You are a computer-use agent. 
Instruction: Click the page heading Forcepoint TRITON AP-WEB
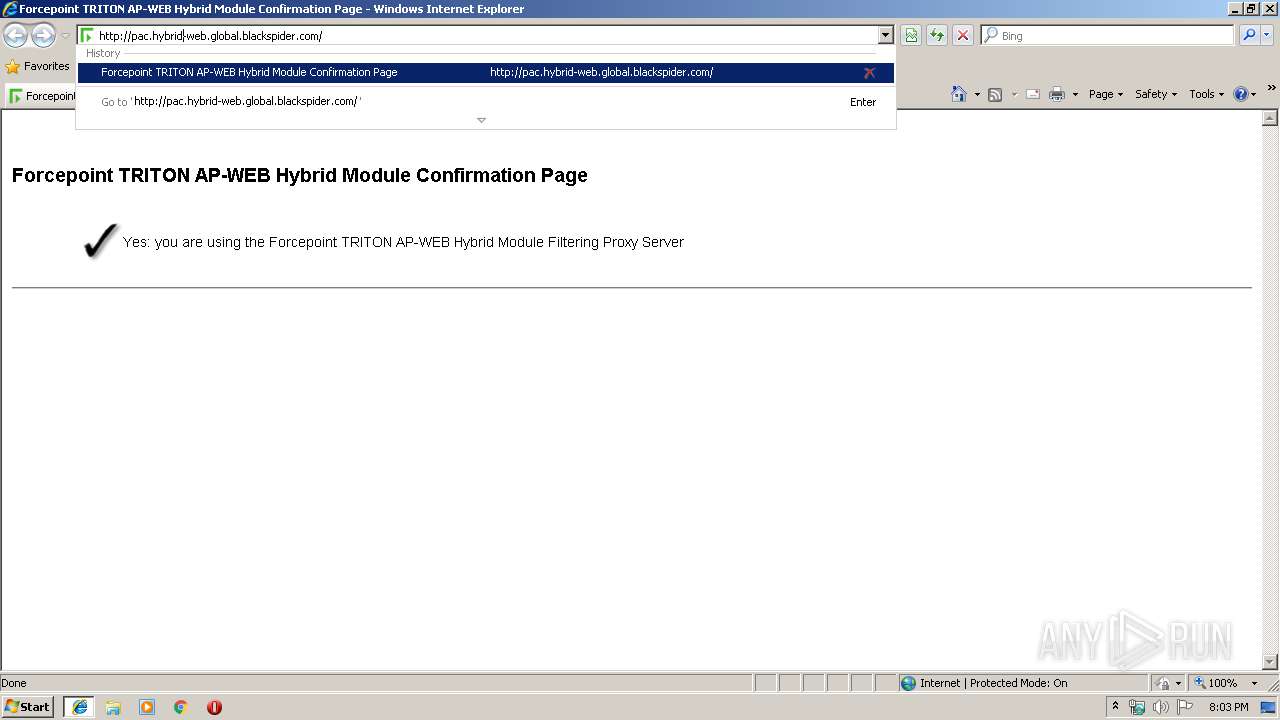point(299,175)
